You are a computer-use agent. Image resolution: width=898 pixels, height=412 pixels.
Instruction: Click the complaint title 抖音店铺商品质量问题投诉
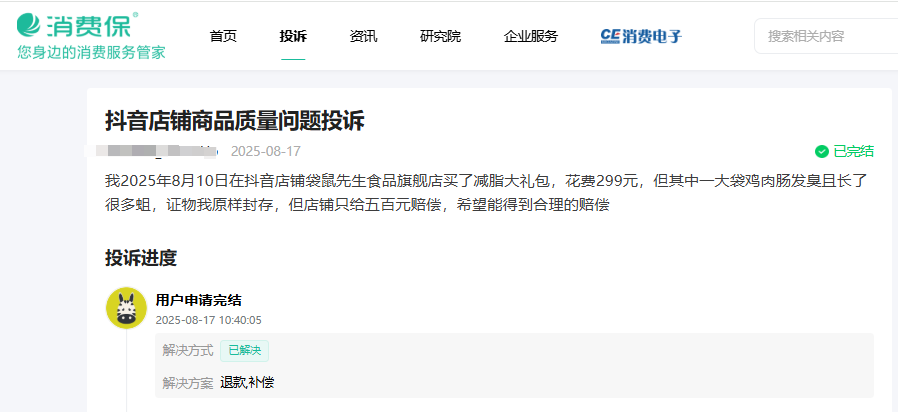235,121
